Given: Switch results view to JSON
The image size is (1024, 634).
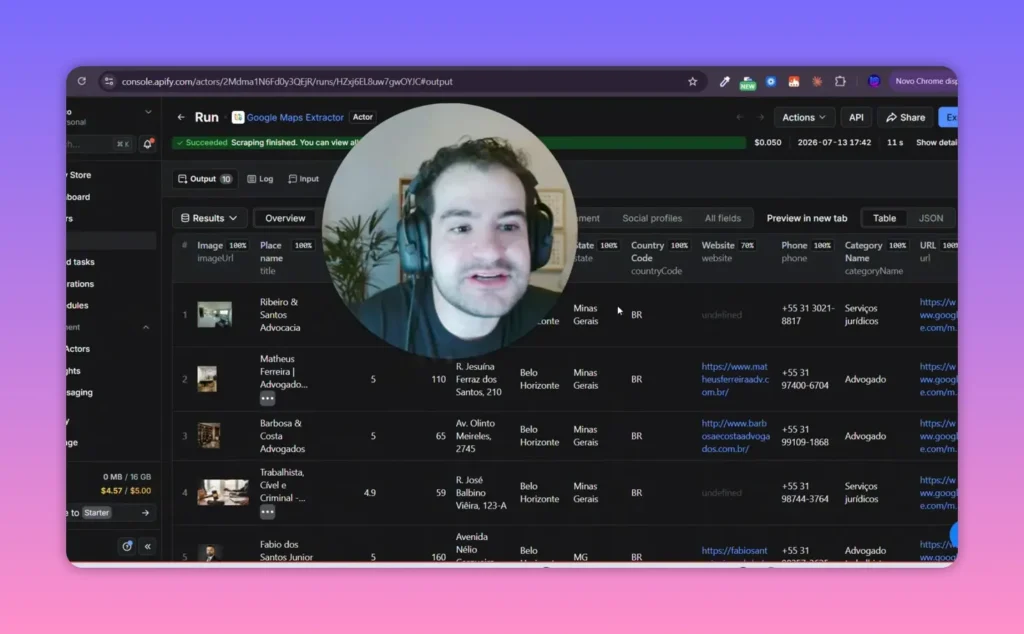Looking at the screenshot, I should (x=931, y=218).
